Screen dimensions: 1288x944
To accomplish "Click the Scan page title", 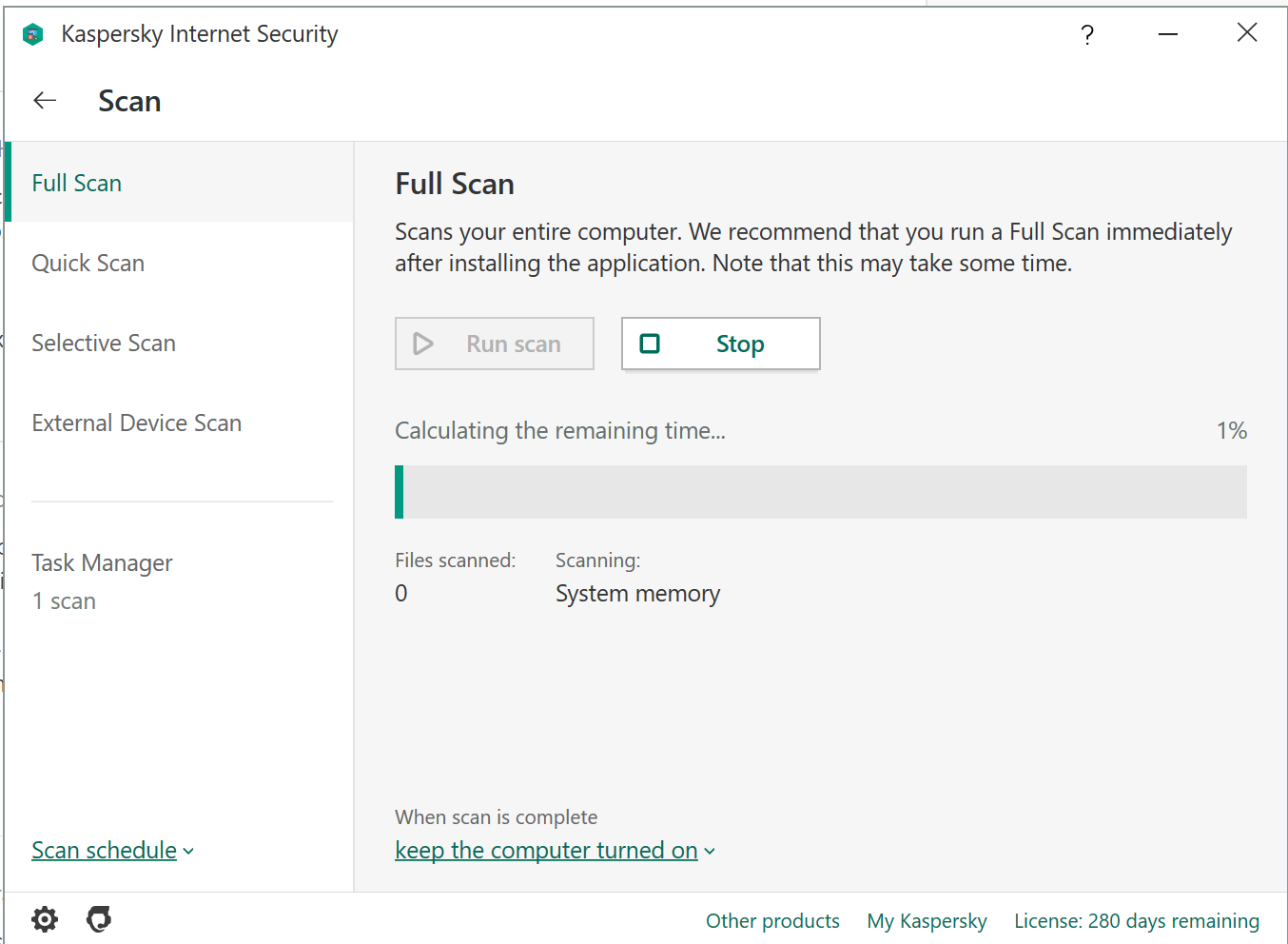I will click(x=129, y=102).
